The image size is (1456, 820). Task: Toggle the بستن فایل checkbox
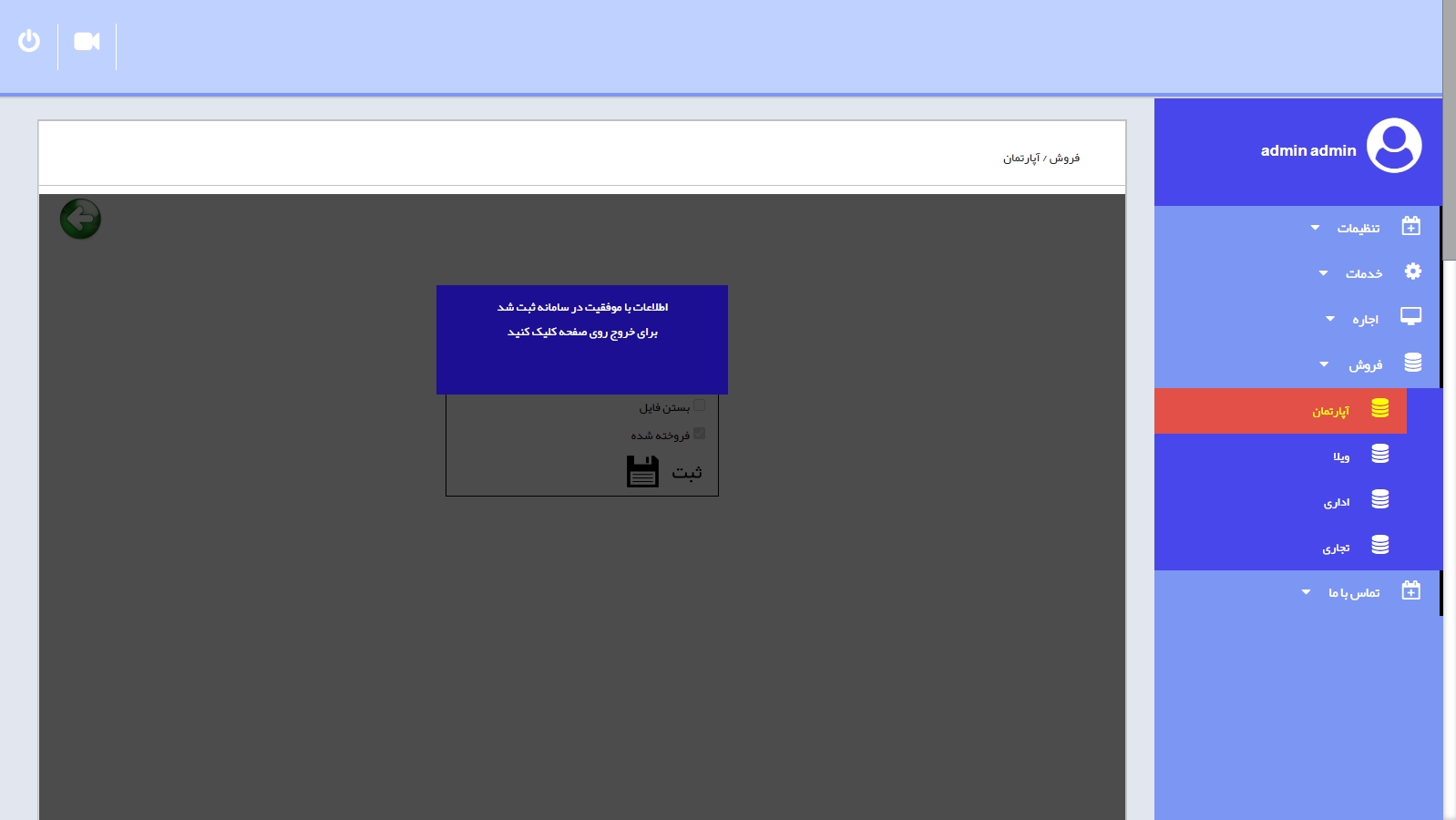point(699,405)
